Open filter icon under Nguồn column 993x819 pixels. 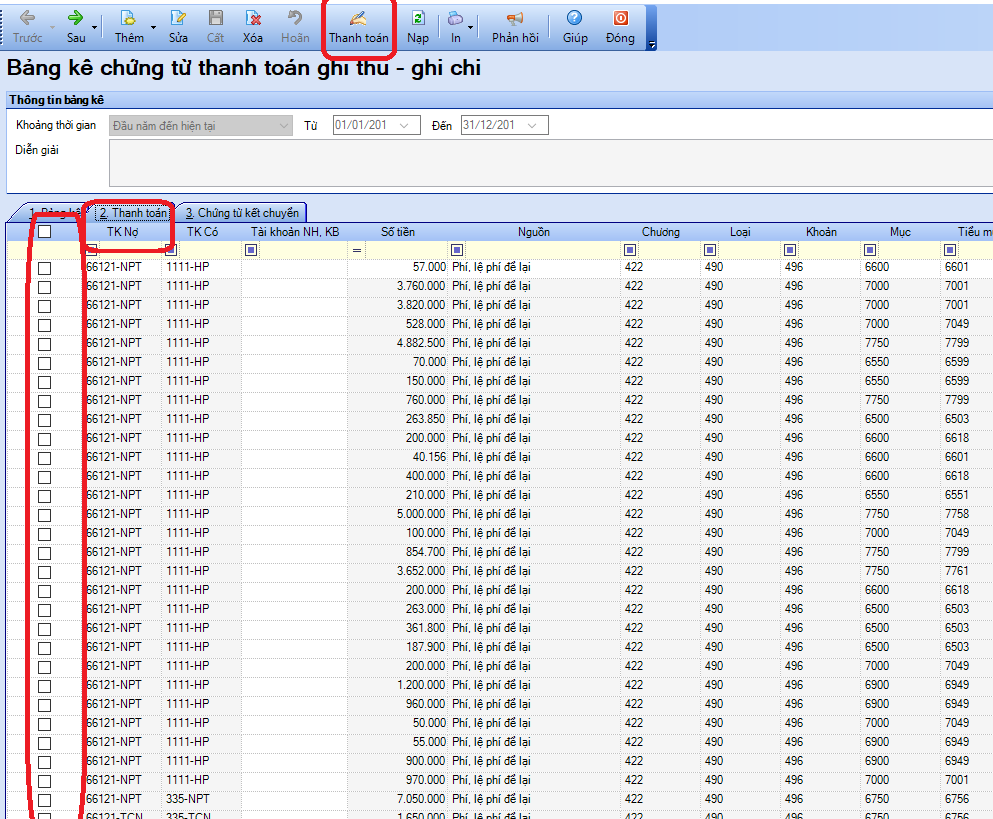[x=457, y=250]
